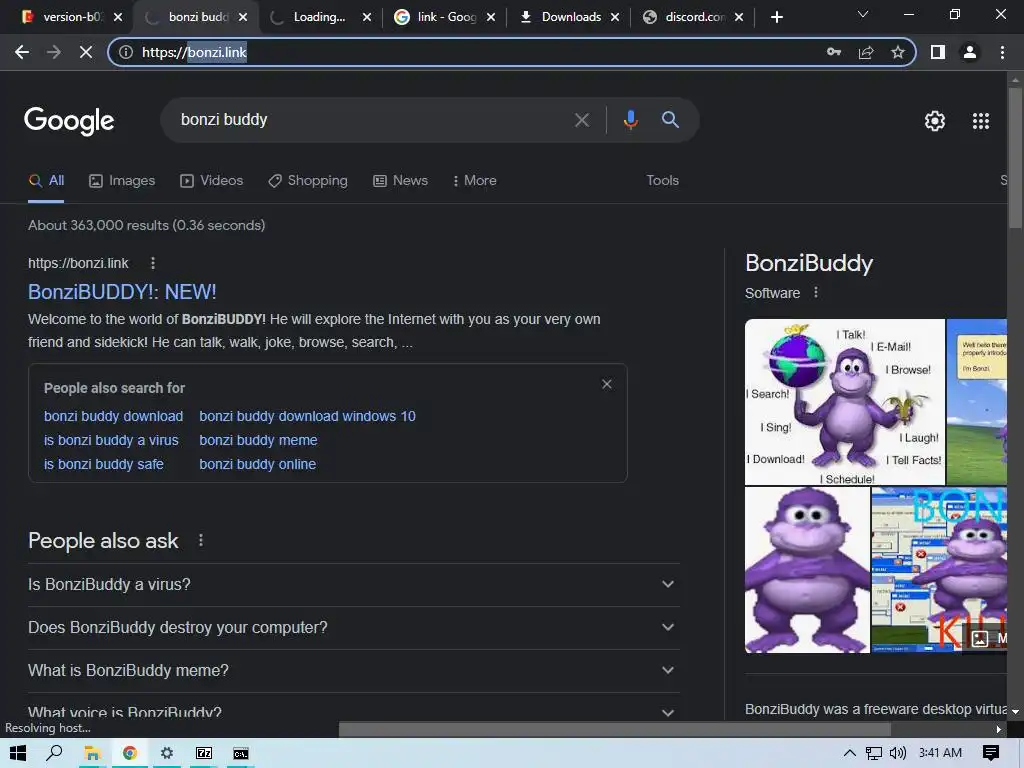Search bonzi buddy download windows 10
Image resolution: width=1024 pixels, height=768 pixels.
[308, 417]
